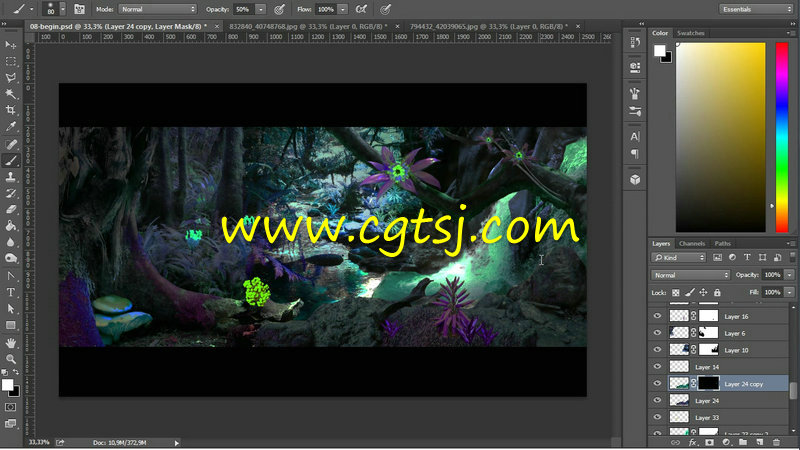This screenshot has height=450, width=800.
Task: Open the Flow slider arrow
Action: pos(343,9)
